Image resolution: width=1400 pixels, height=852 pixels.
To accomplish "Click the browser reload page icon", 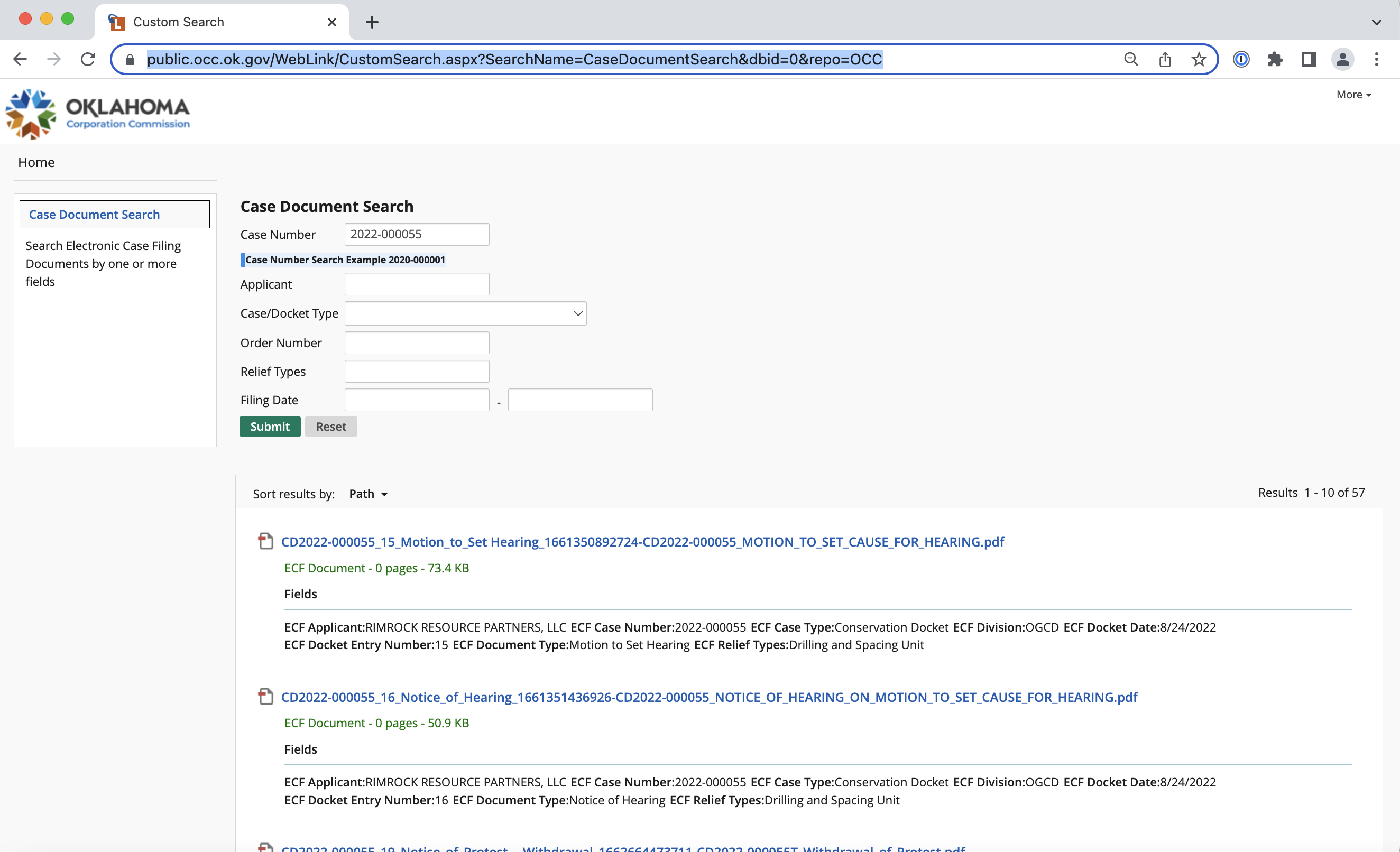I will pyautogui.click(x=88, y=59).
